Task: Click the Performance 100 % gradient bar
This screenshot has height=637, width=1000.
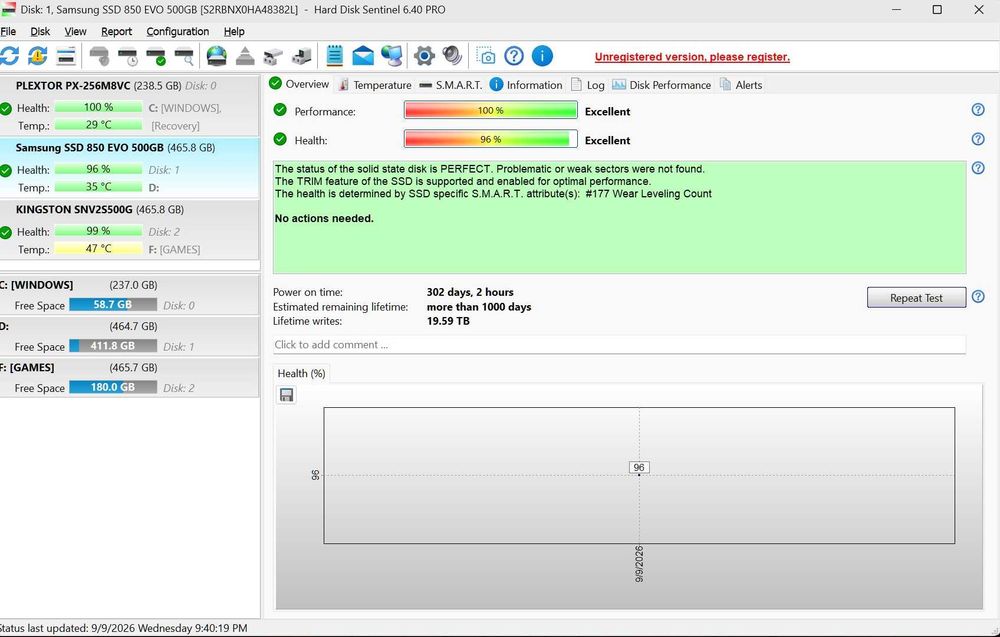Action: (x=490, y=110)
